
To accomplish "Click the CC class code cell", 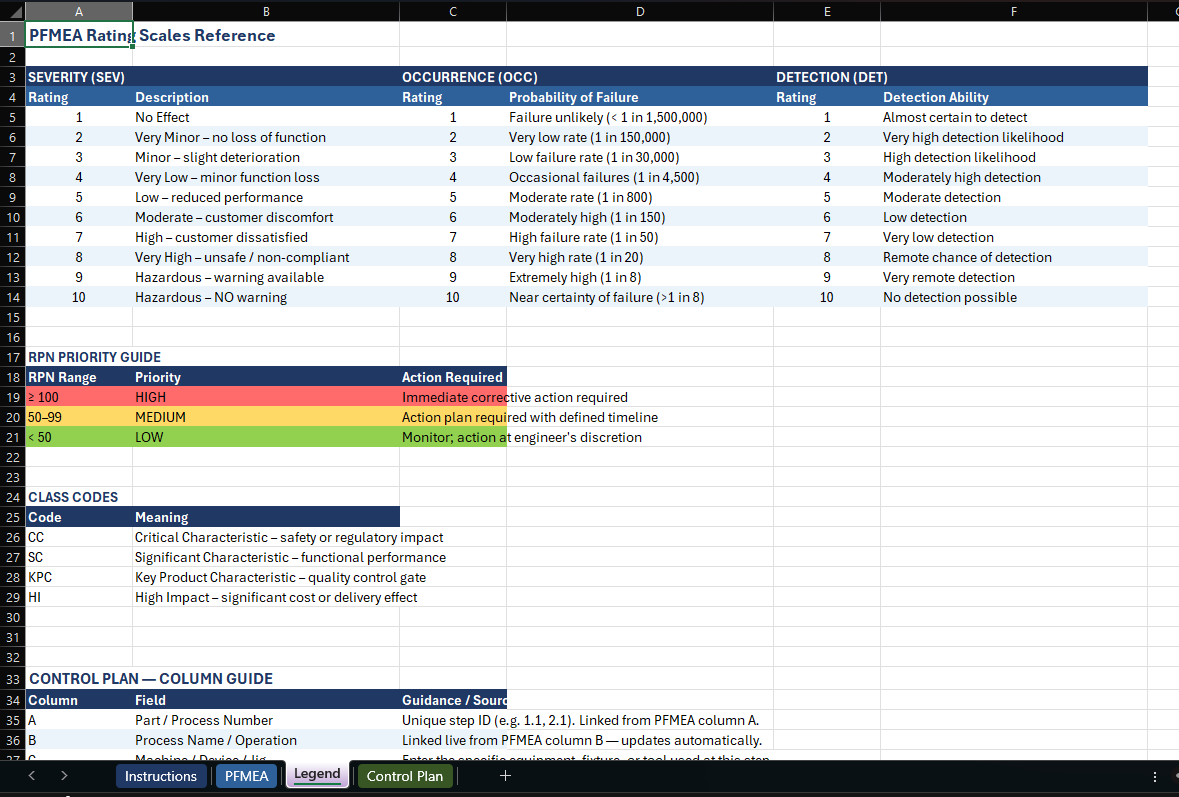I will [x=78, y=537].
